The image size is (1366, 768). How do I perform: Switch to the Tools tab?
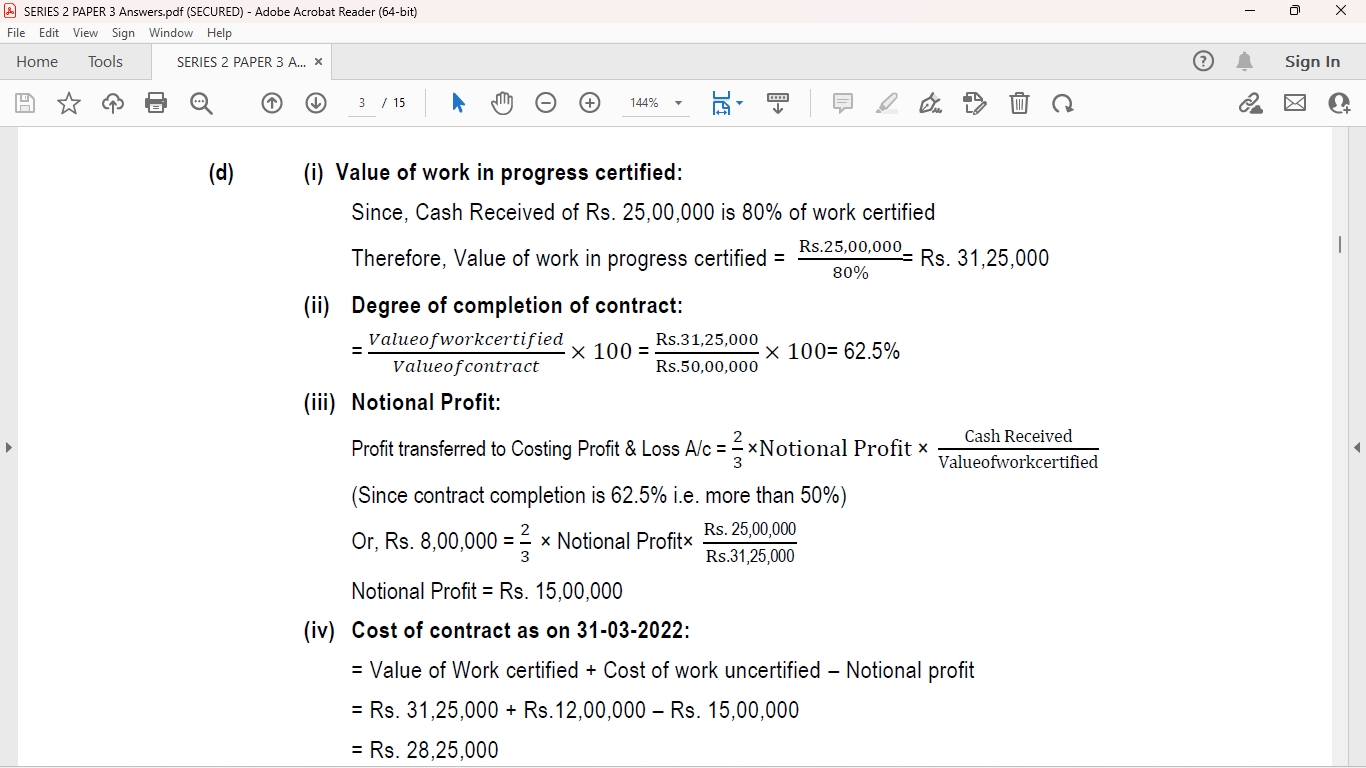tap(105, 62)
